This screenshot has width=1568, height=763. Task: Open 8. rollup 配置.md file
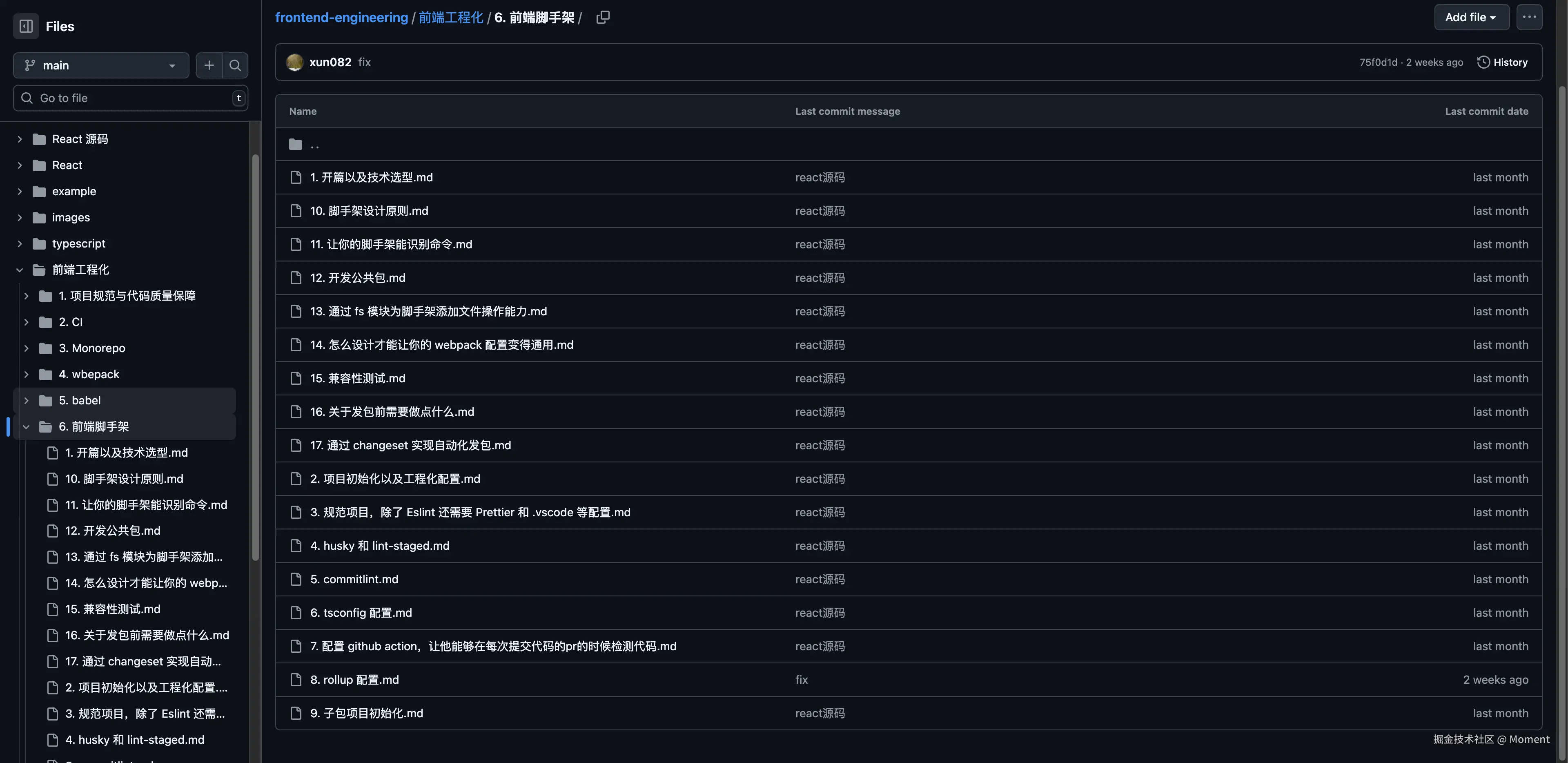(354, 680)
